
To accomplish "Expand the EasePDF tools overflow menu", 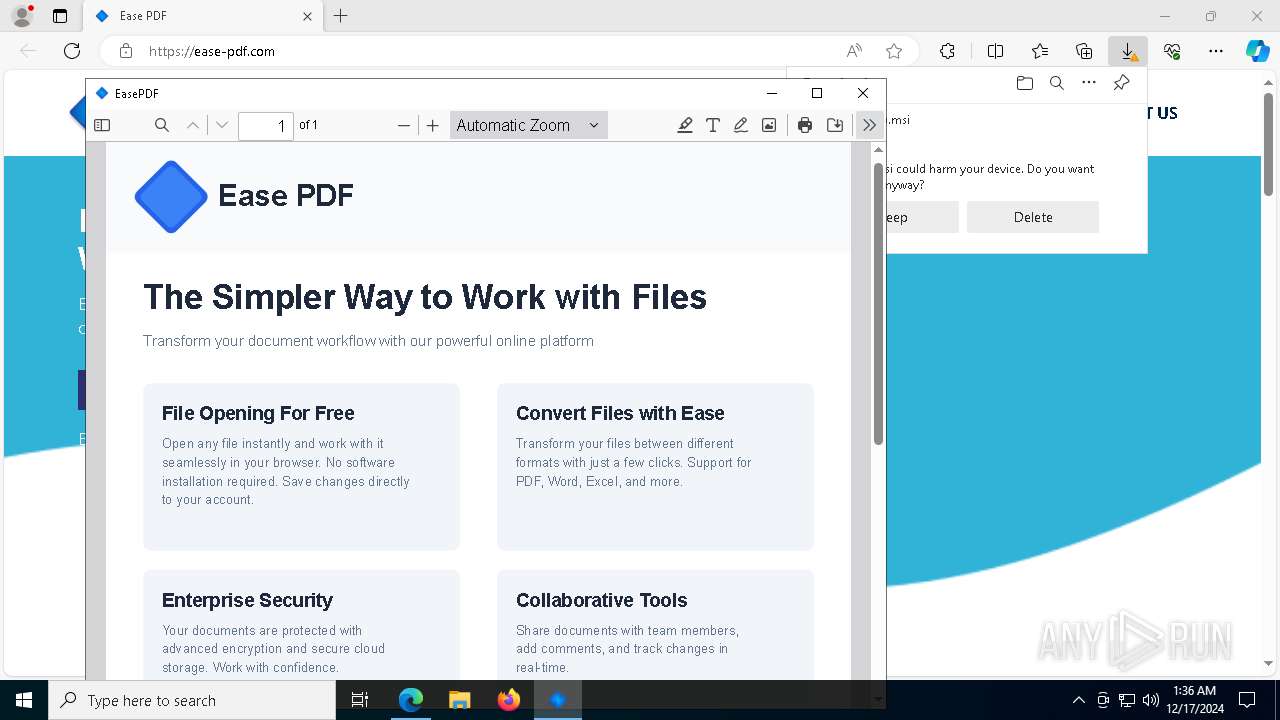I will click(x=869, y=125).
